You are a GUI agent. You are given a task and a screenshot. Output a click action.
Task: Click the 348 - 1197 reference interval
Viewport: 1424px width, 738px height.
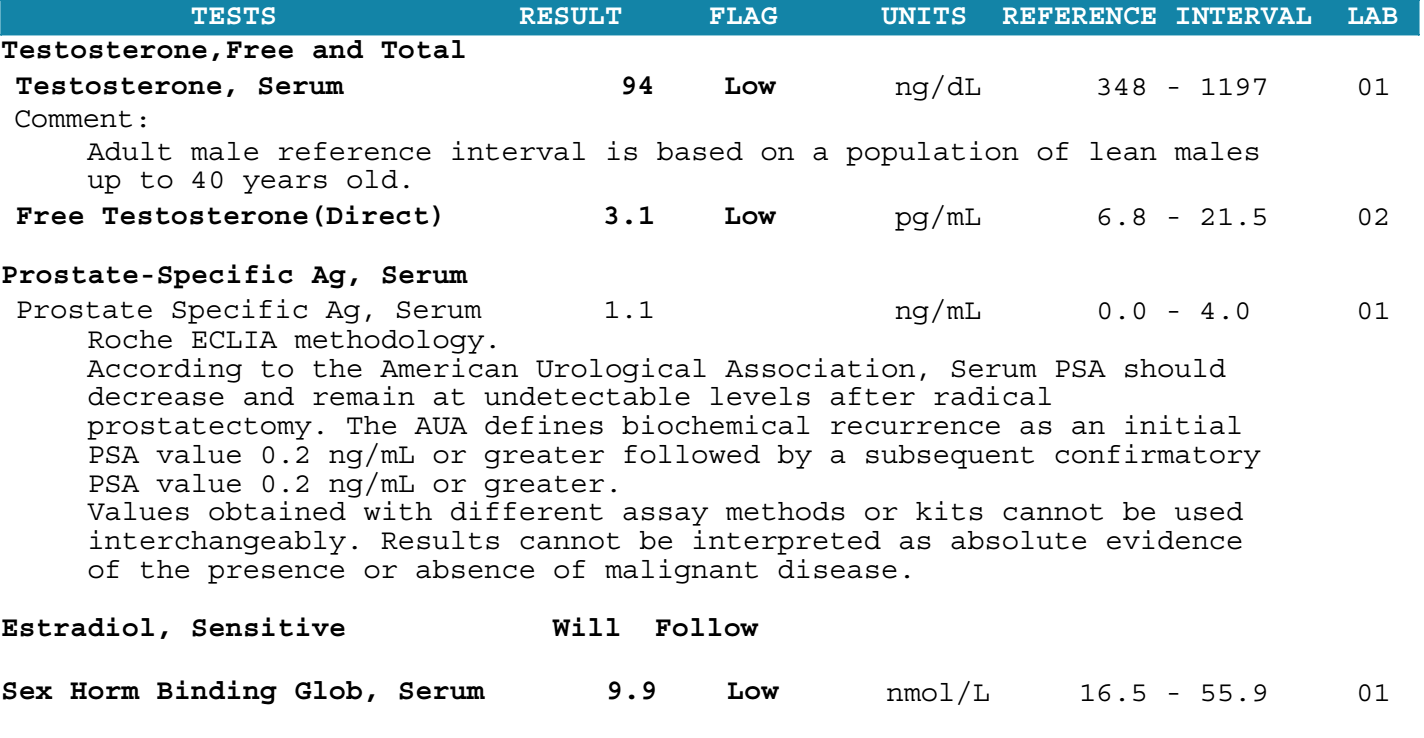1182,87
